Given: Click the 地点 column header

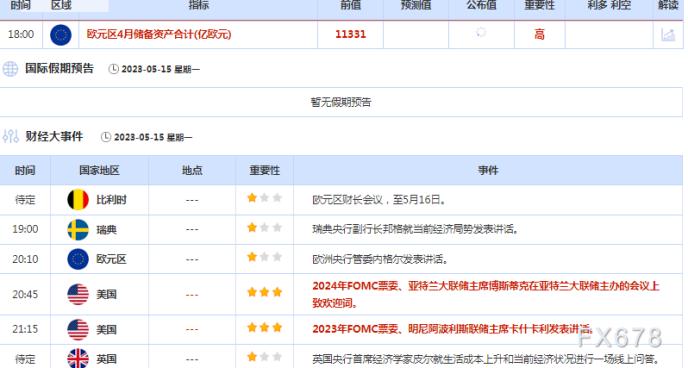Looking at the screenshot, I should (x=192, y=170).
